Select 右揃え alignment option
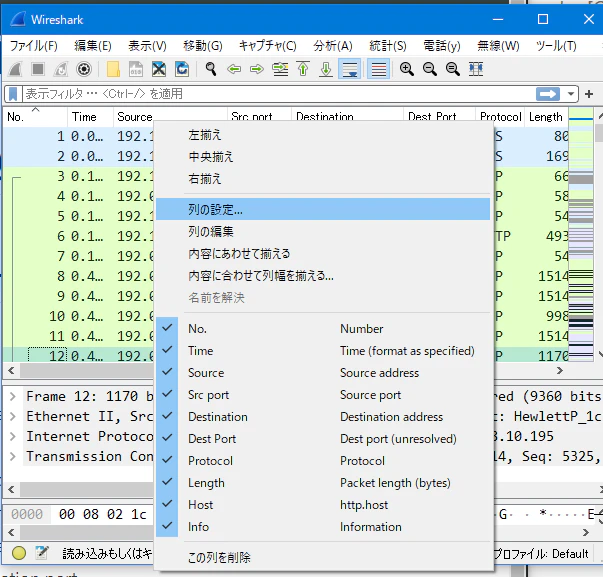603x577 pixels. coord(323,179)
